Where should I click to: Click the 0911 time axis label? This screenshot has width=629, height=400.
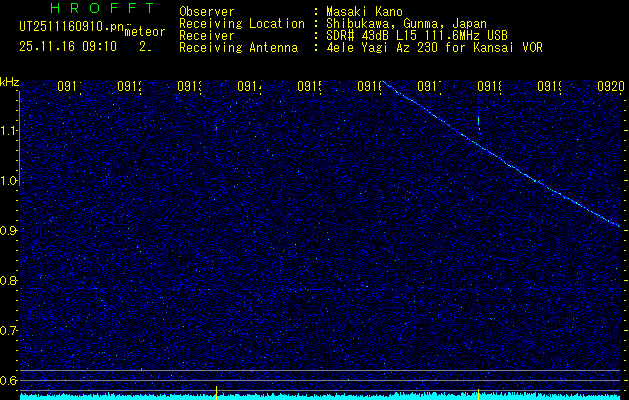tap(69, 86)
